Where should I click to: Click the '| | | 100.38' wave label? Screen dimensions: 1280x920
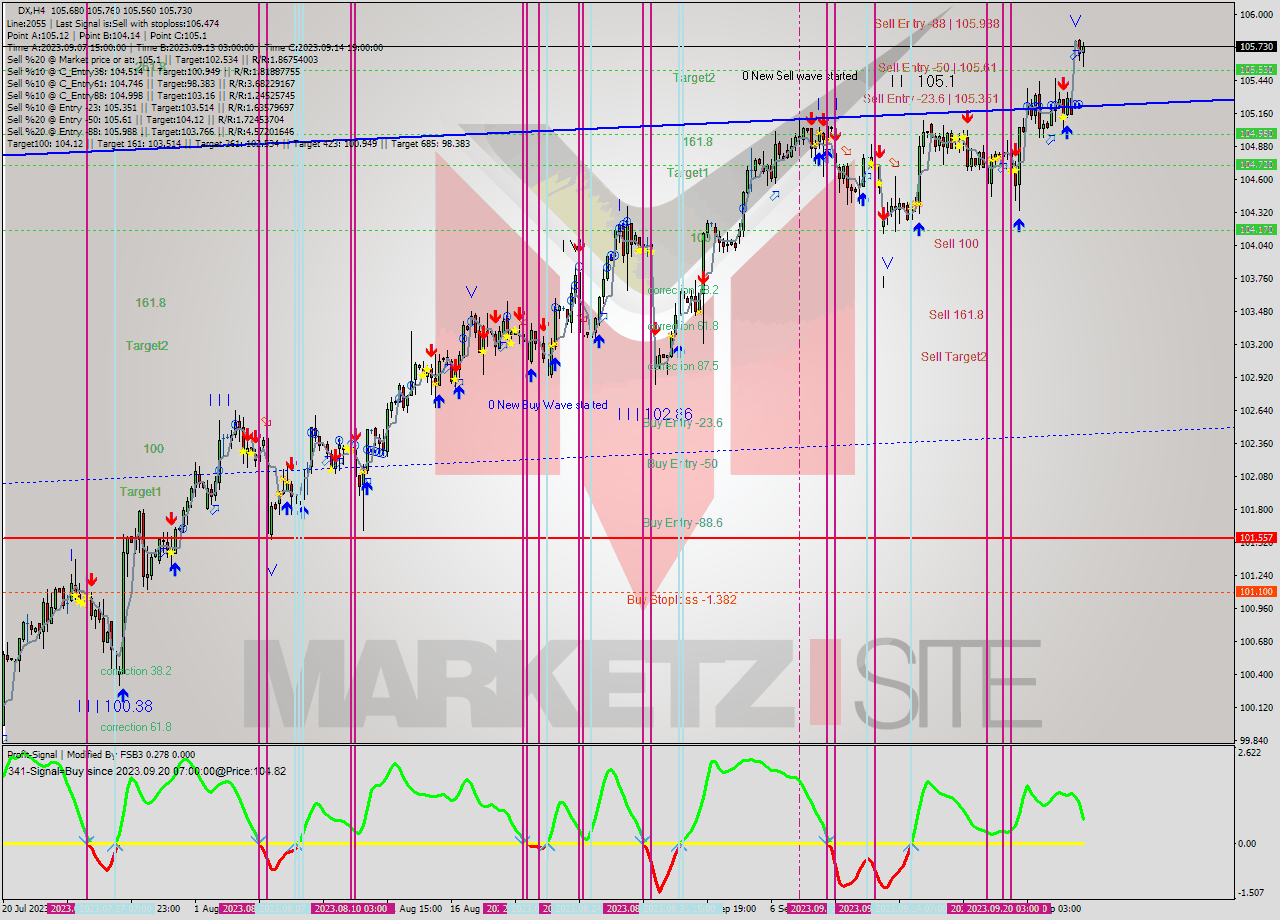pyautogui.click(x=116, y=707)
